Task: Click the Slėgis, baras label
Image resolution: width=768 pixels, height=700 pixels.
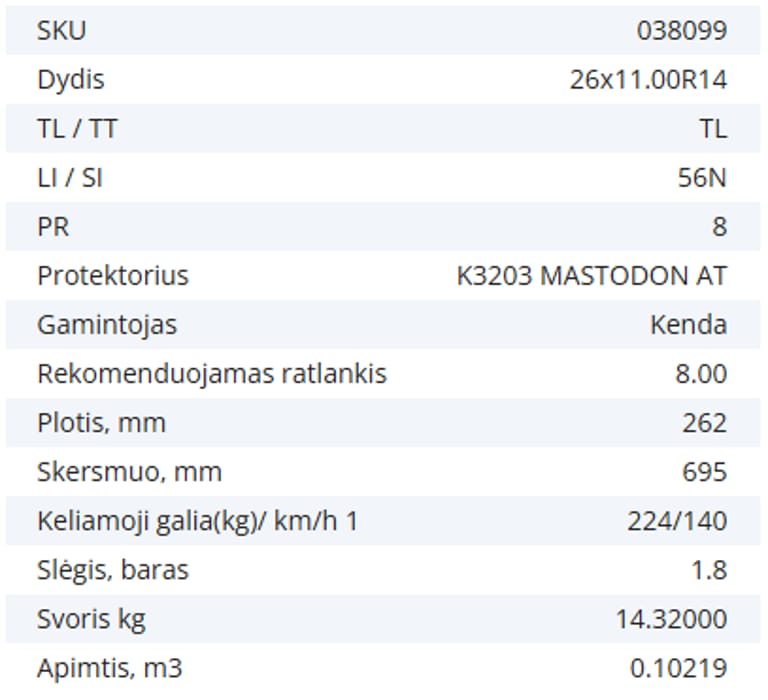Action: click(x=113, y=570)
